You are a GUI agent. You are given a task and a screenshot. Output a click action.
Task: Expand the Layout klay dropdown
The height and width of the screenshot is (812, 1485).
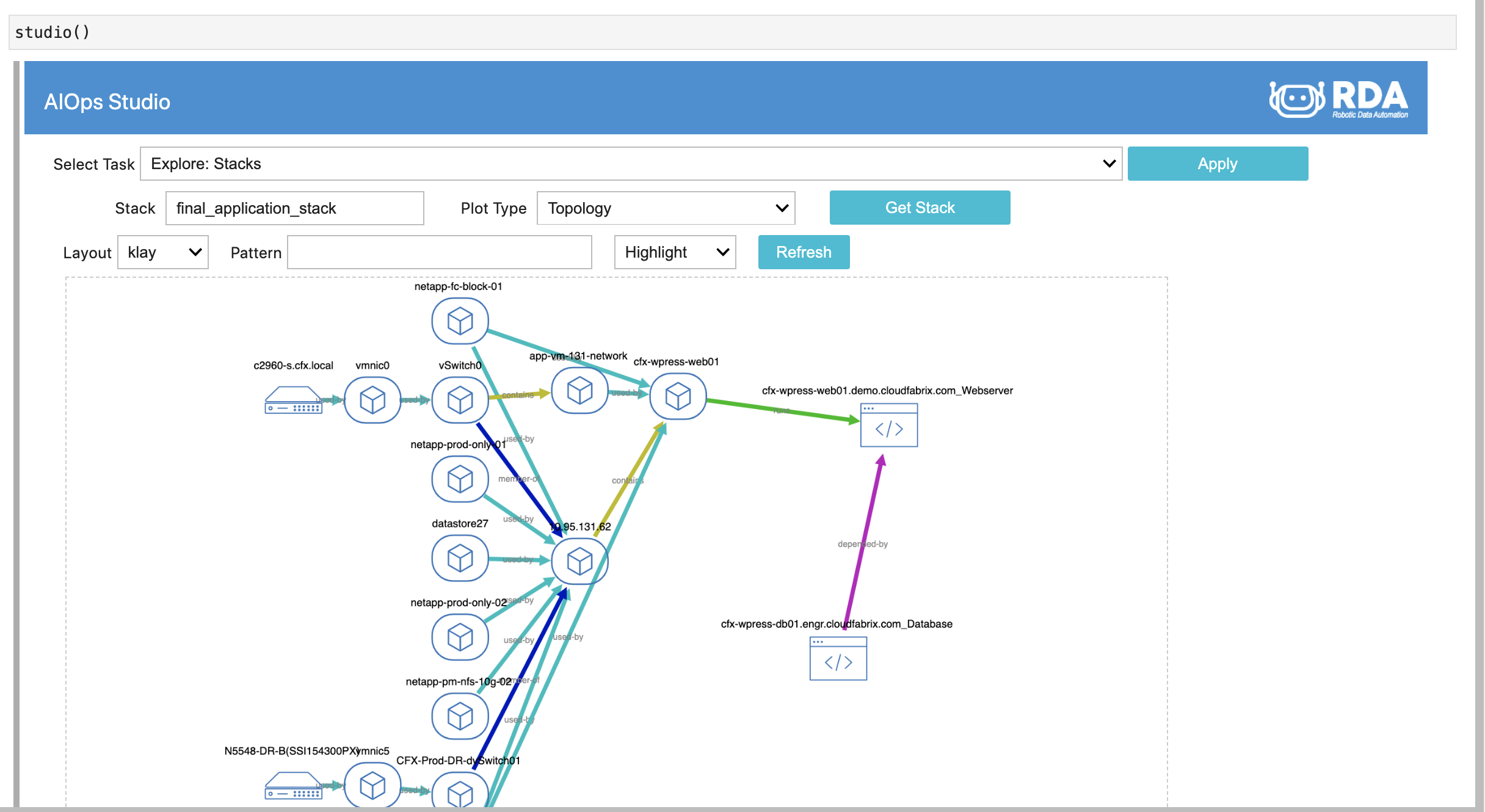tap(163, 252)
